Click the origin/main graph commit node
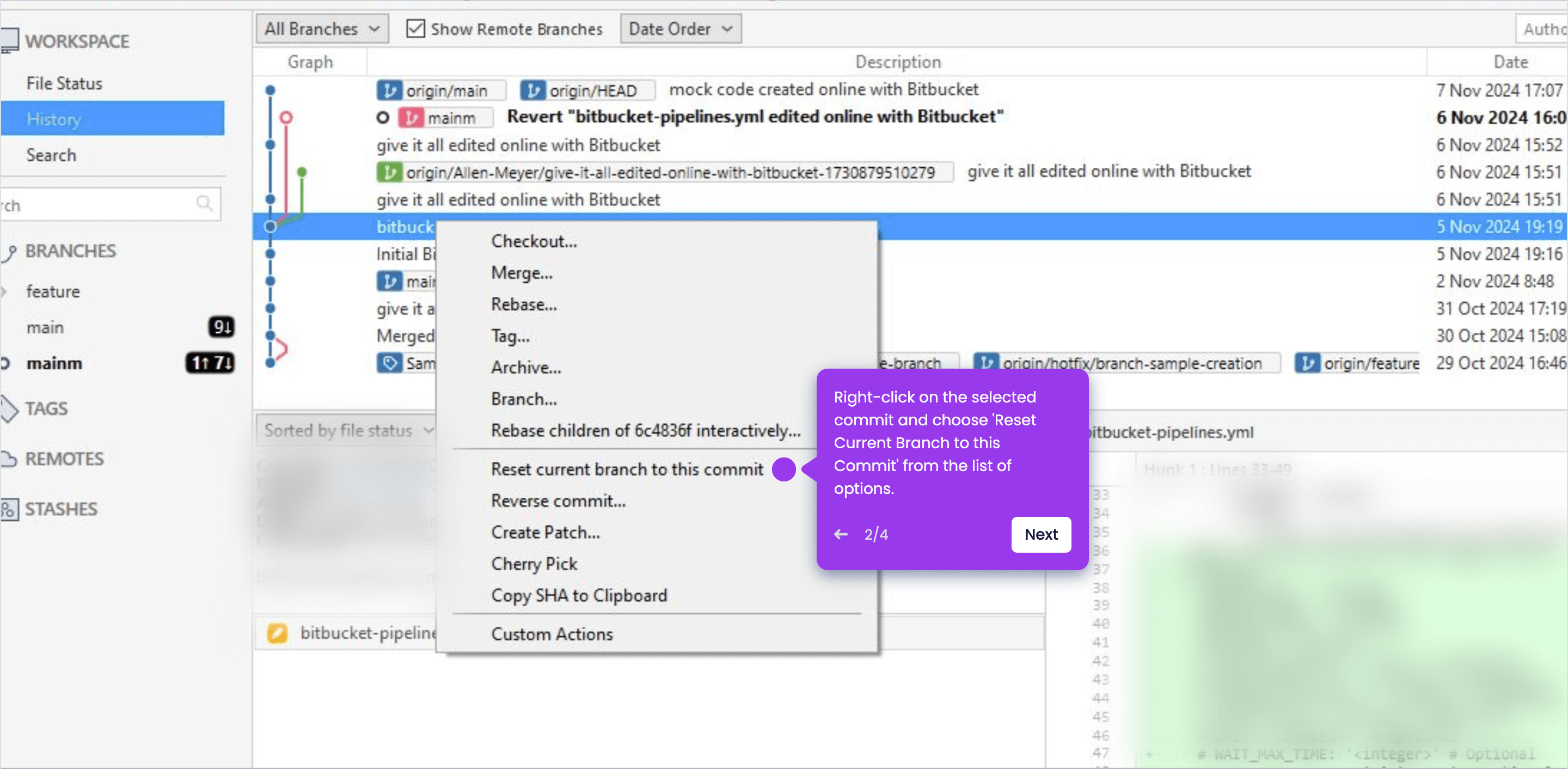1568x769 pixels. click(x=271, y=90)
